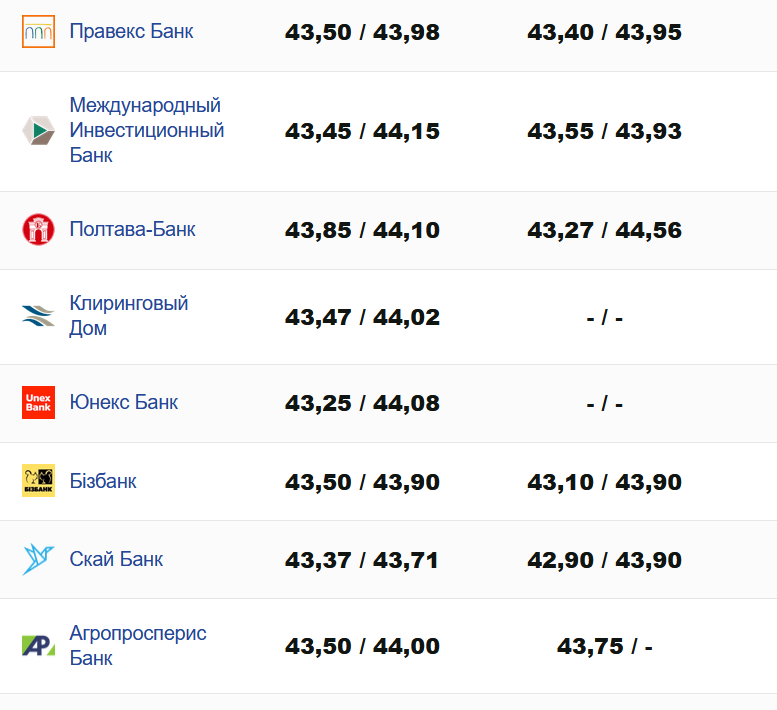Click the Международный Инвестиционный Банк logo
The width and height of the screenshot is (777, 710).
coord(38,131)
